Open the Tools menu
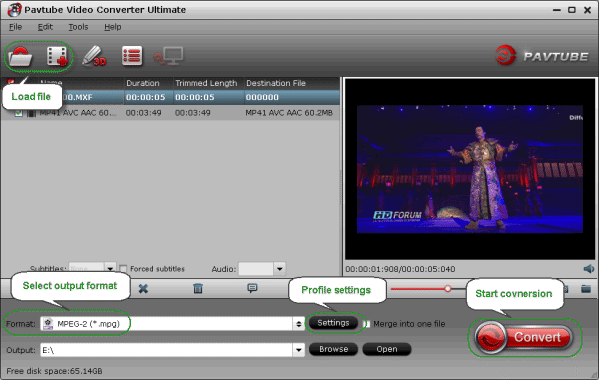The image size is (599, 380). coord(78,27)
